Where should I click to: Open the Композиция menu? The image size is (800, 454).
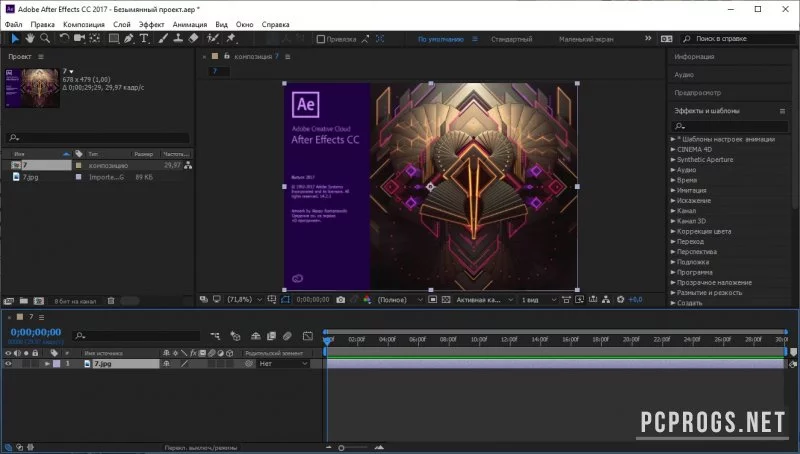(84, 24)
